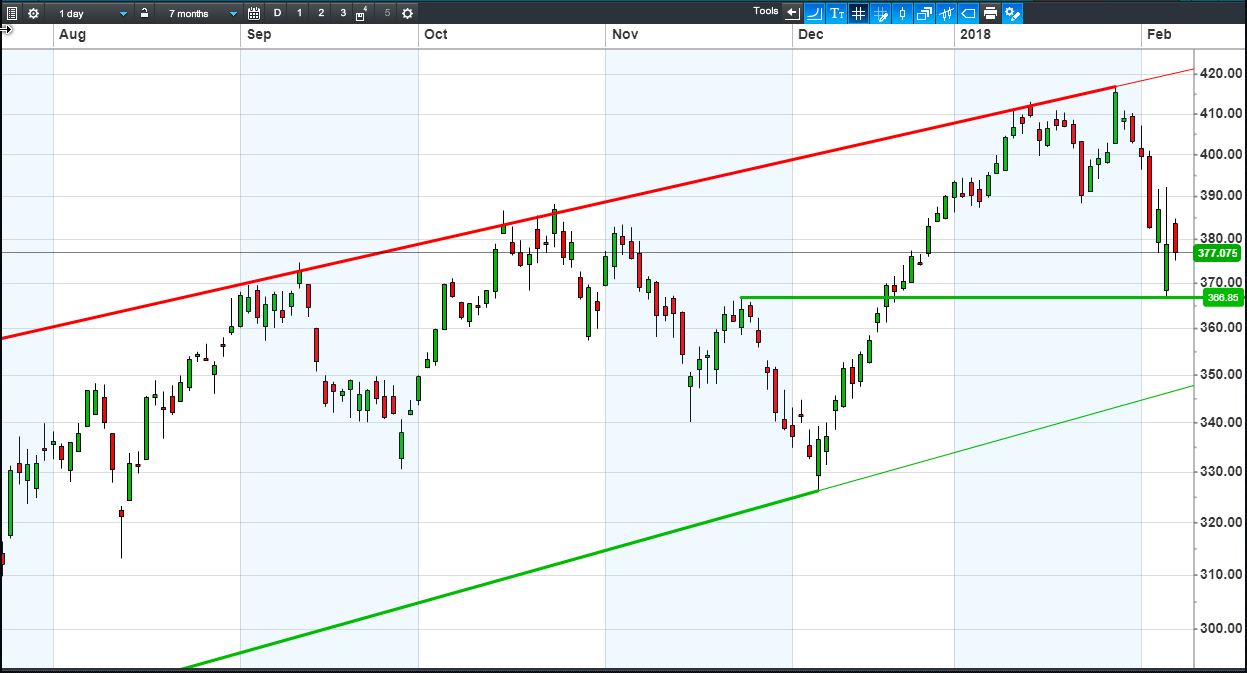The height and width of the screenshot is (673, 1247).
Task: Click the 300.00 price axis label
Action: point(1221,628)
